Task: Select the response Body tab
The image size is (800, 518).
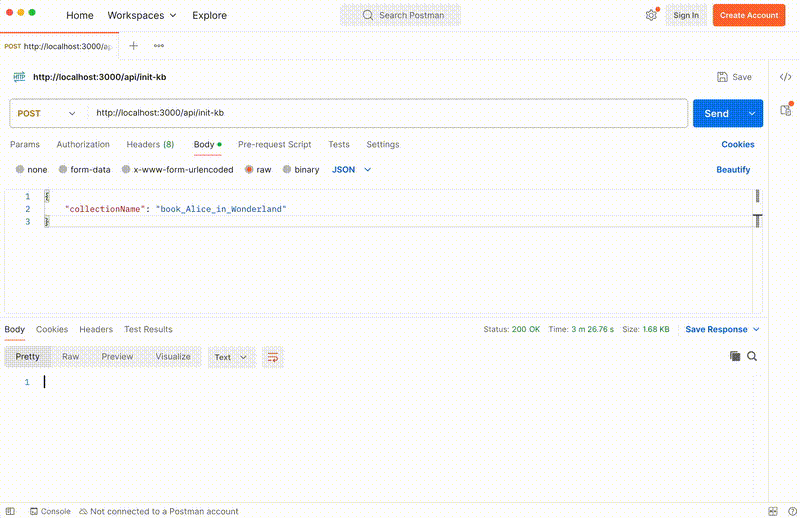Action: tap(15, 329)
